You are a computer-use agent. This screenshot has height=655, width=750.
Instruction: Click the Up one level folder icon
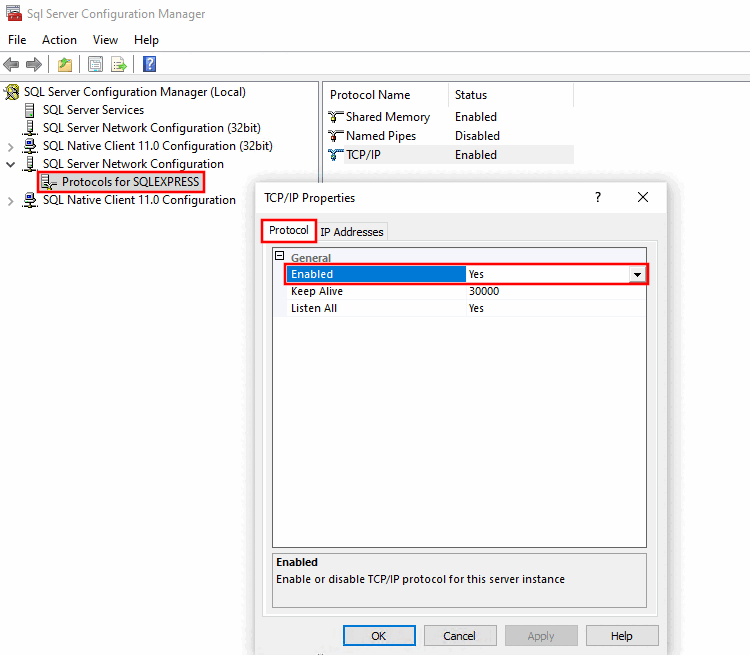coord(65,64)
